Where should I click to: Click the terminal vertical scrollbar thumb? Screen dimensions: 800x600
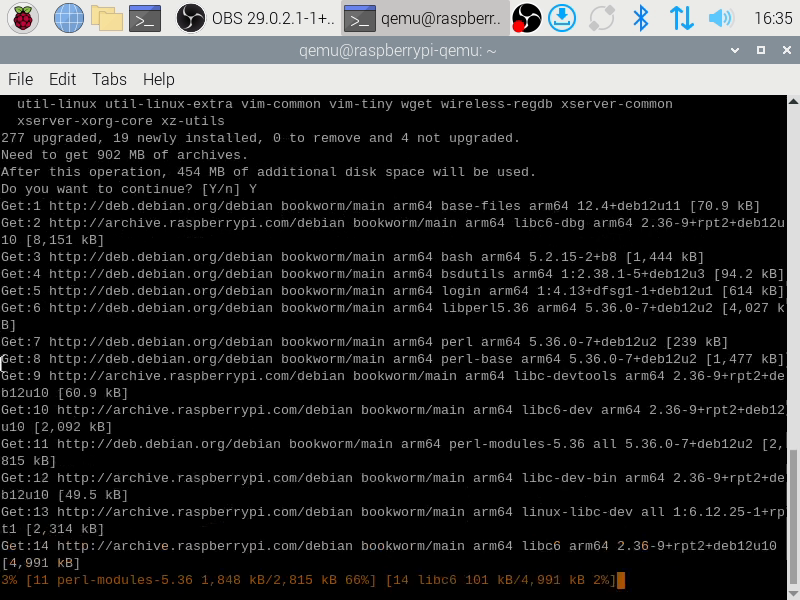(x=793, y=515)
